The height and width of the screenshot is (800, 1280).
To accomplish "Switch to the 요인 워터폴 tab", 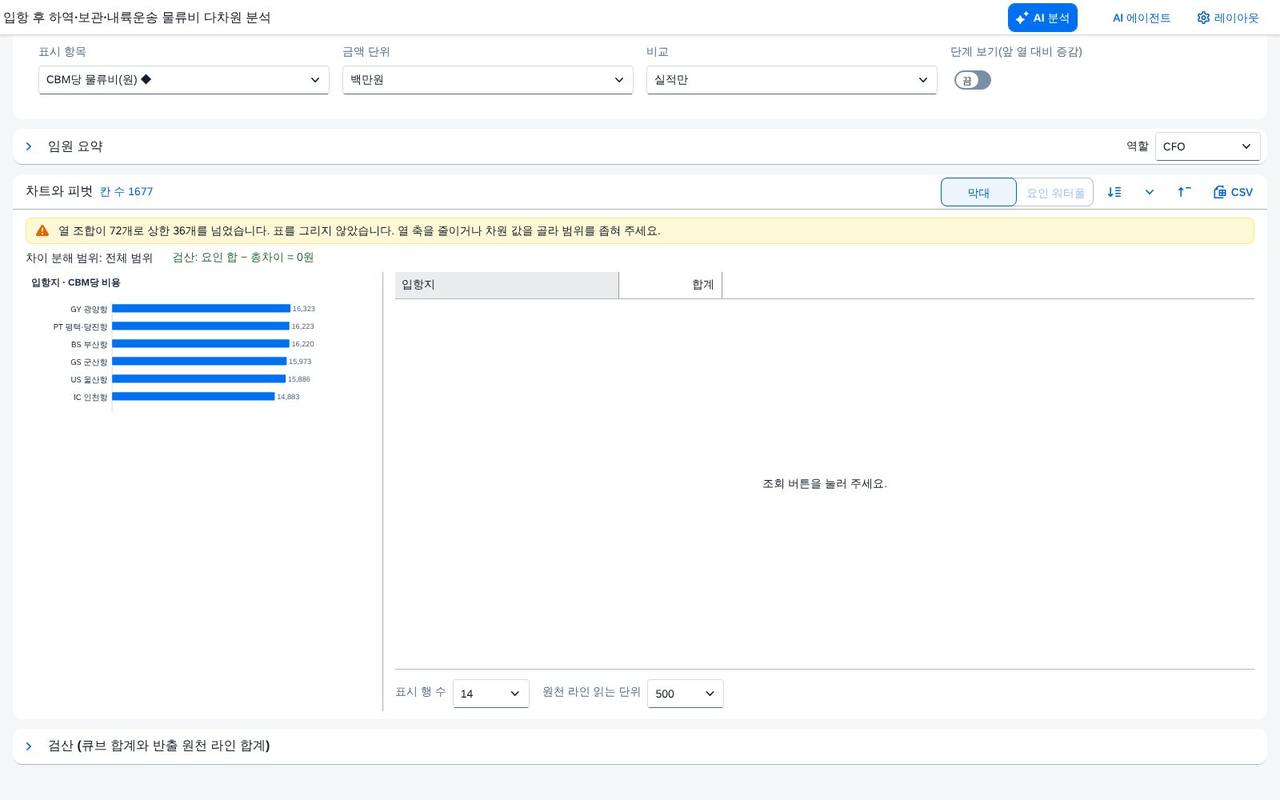I will pos(1055,192).
